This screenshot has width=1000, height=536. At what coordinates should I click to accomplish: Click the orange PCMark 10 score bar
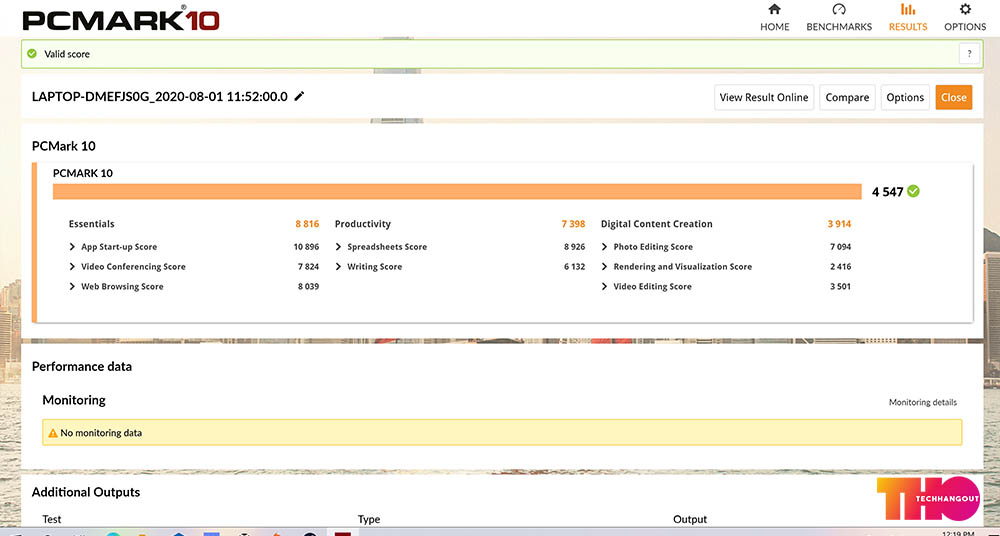(x=457, y=191)
